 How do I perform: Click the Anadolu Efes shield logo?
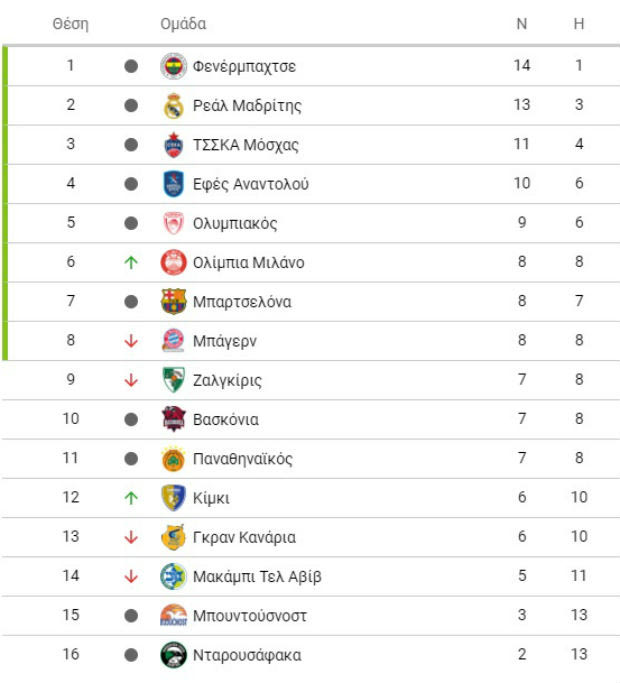click(173, 184)
